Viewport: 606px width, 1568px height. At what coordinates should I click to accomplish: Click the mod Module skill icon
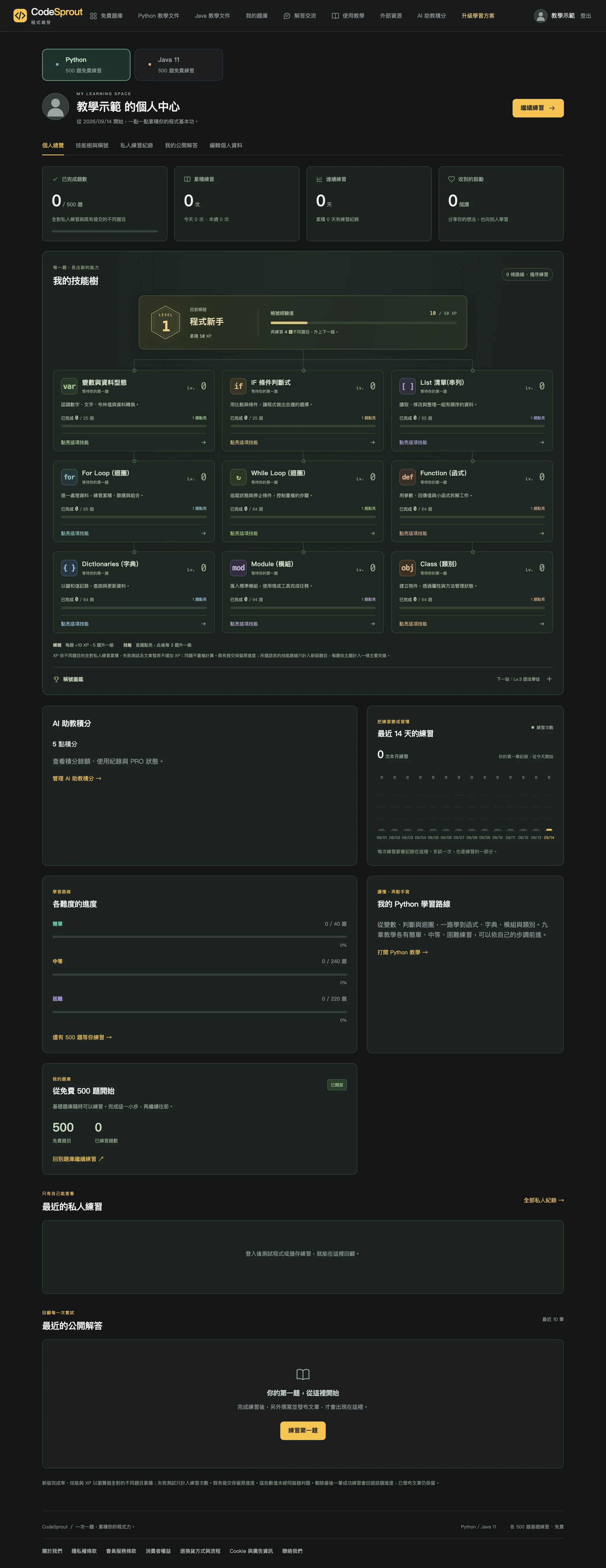[x=238, y=568]
